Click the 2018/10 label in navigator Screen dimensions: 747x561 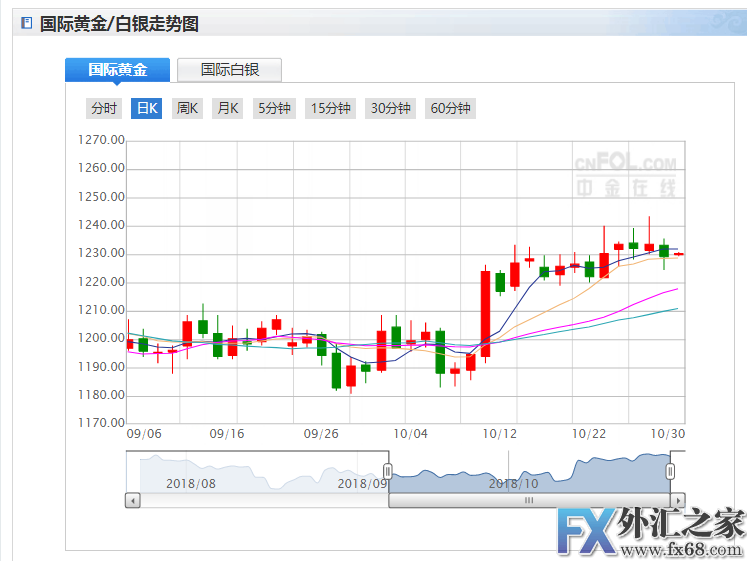pyautogui.click(x=514, y=484)
